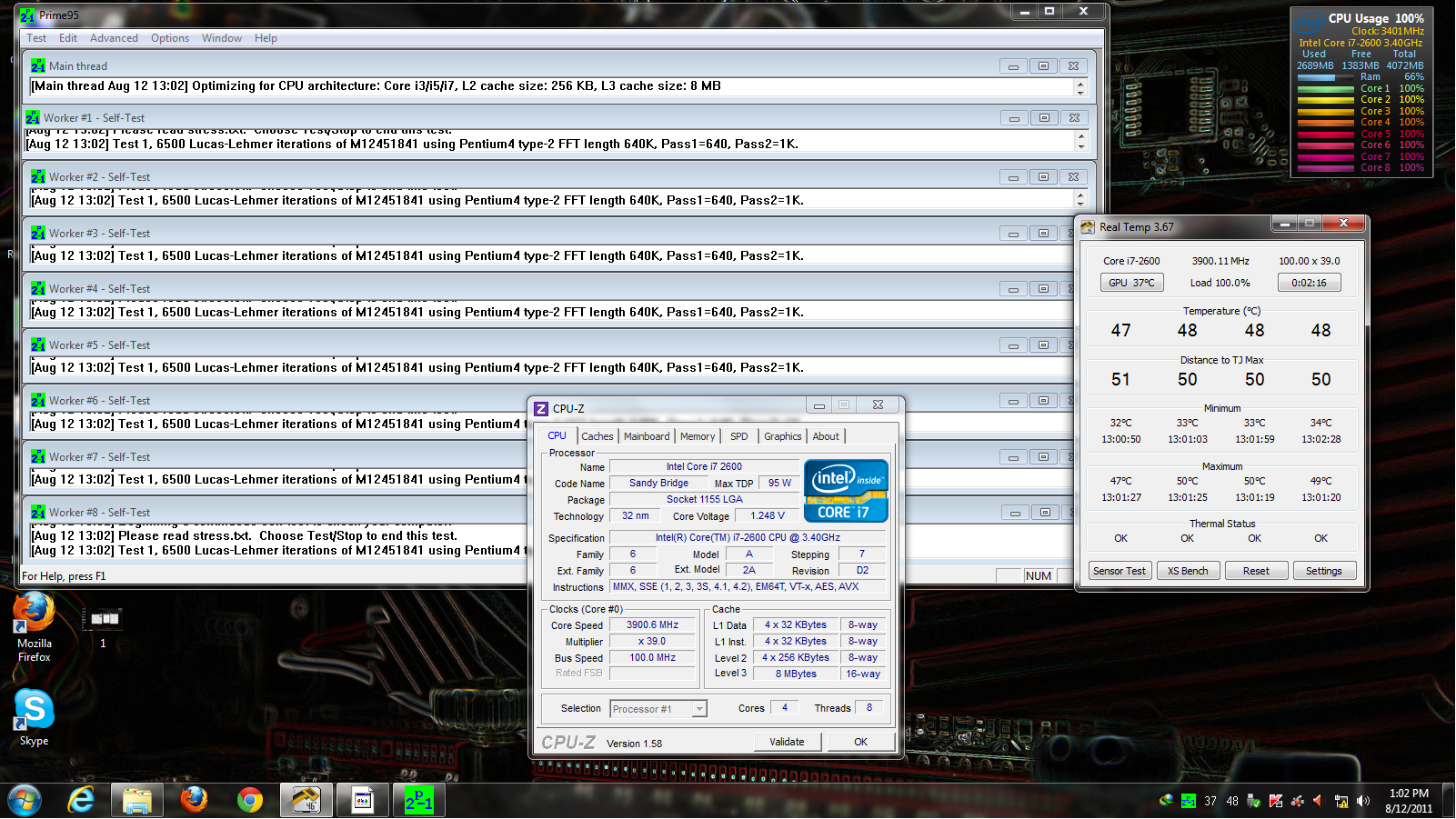Expand the Processor #1 selection dropdown

[699, 709]
